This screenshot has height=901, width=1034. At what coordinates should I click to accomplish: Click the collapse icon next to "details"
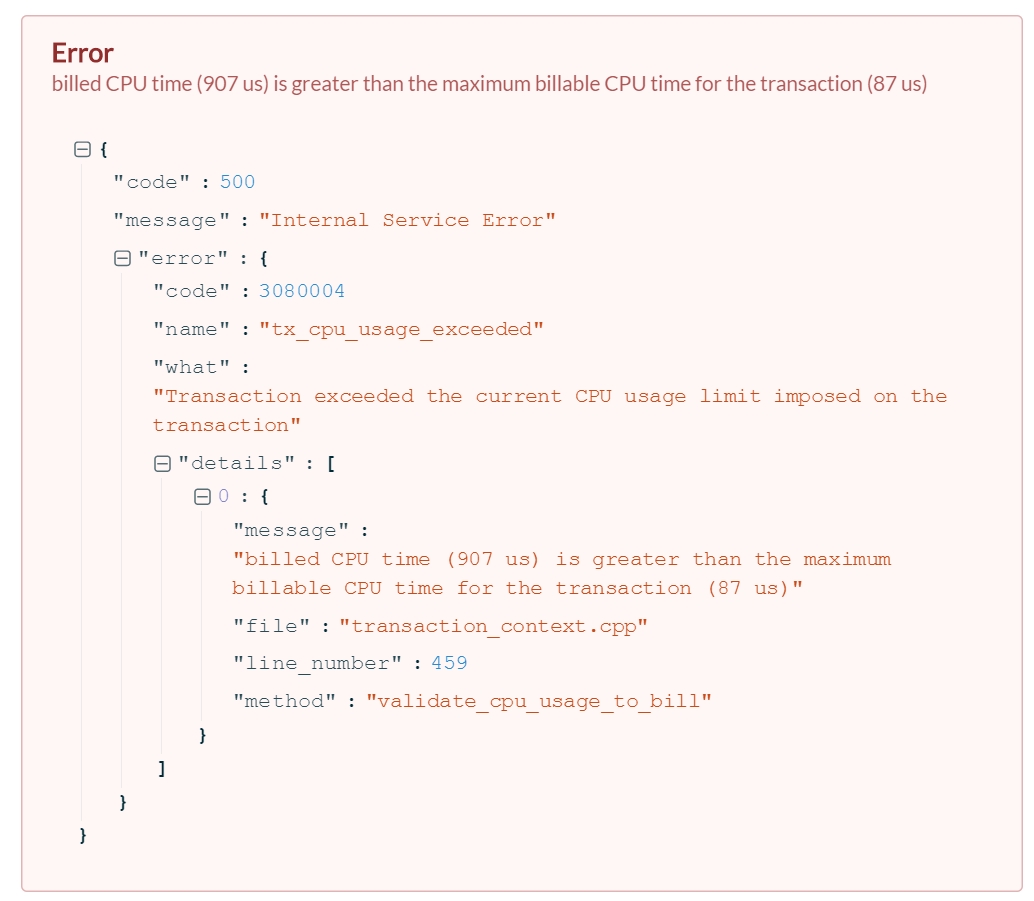coord(161,462)
